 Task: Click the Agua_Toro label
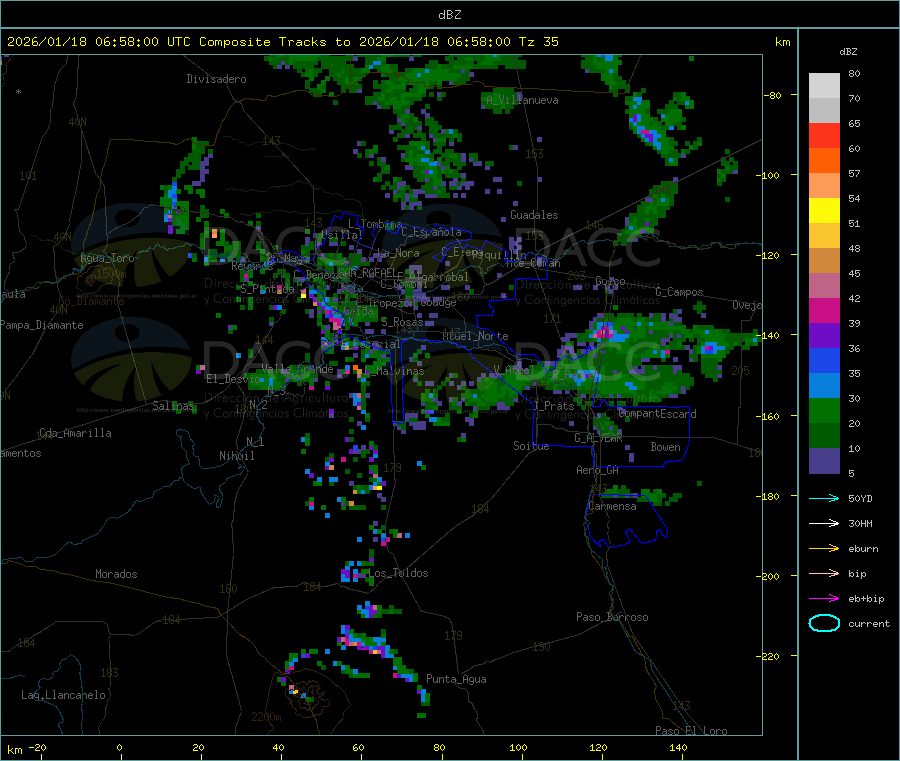[107, 258]
